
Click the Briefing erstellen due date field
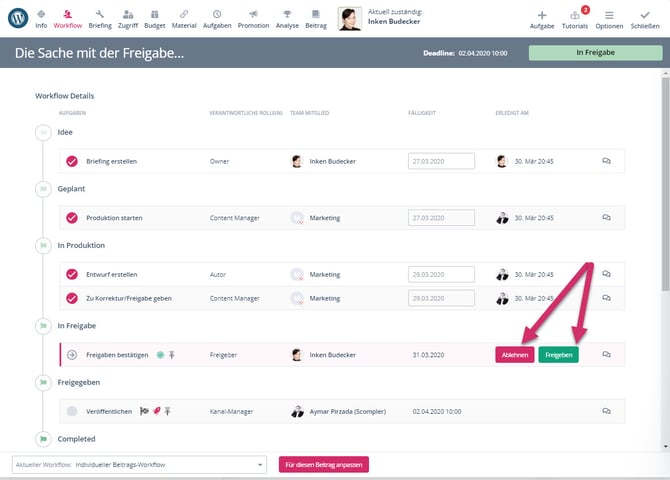[x=439, y=161]
